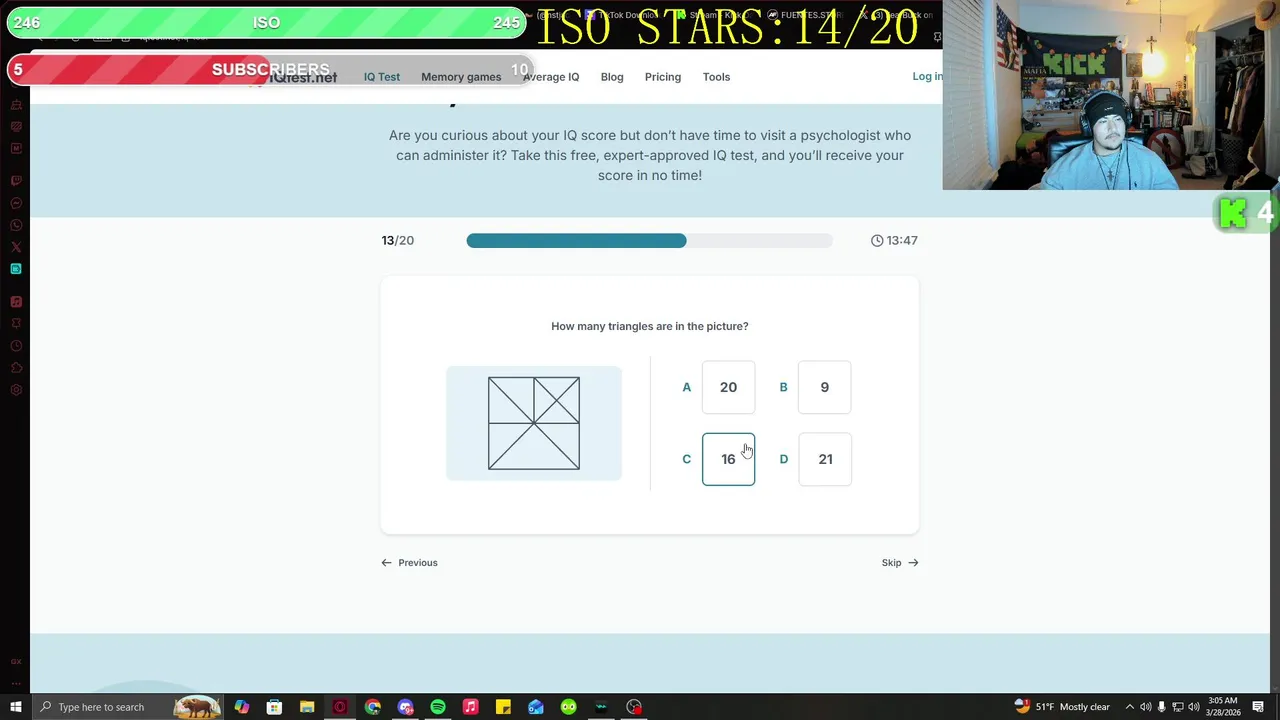Open the taskbar clock showing 3:05 AM
Viewport: 1280px width, 720px height.
(x=1222, y=707)
